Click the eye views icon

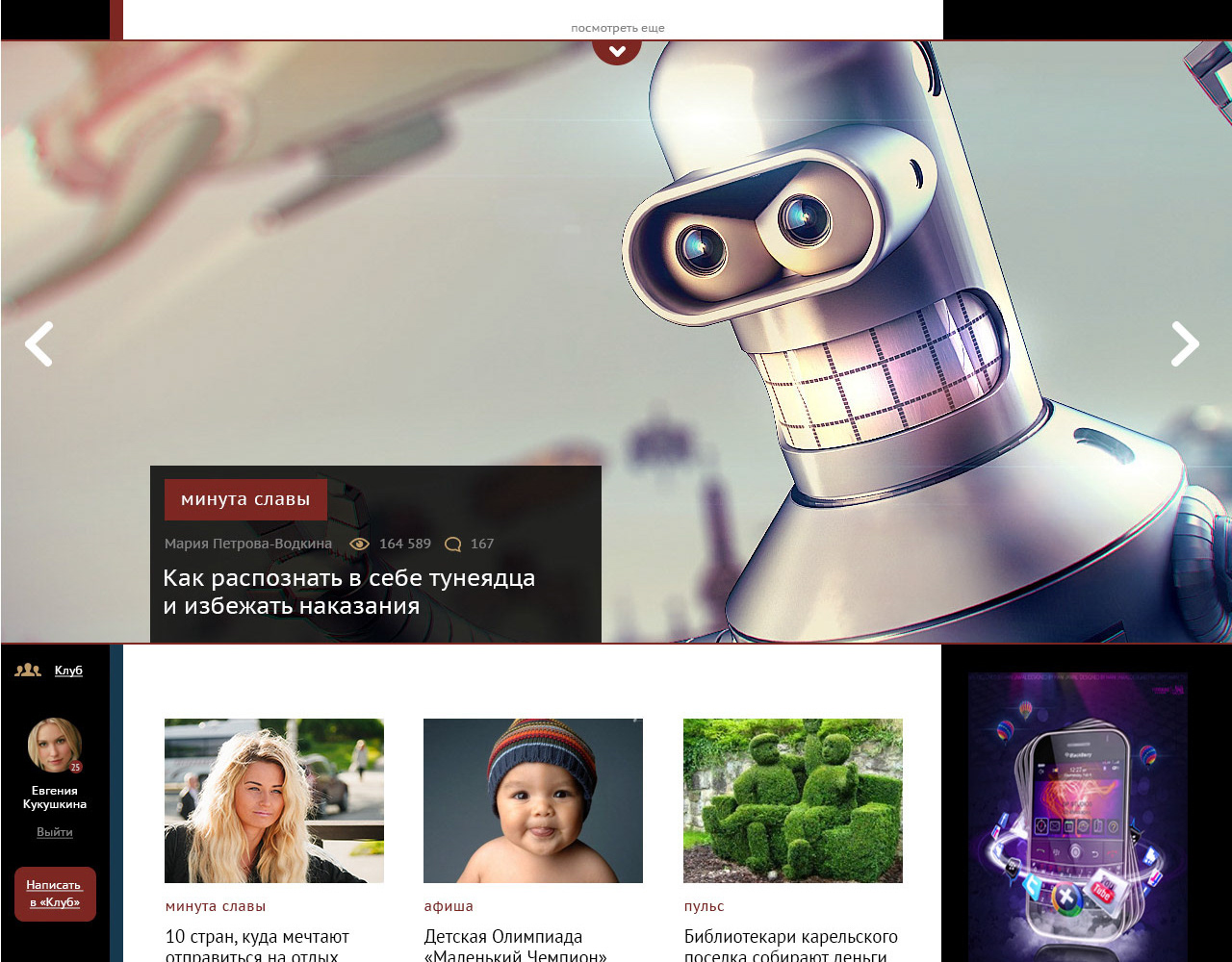point(359,544)
